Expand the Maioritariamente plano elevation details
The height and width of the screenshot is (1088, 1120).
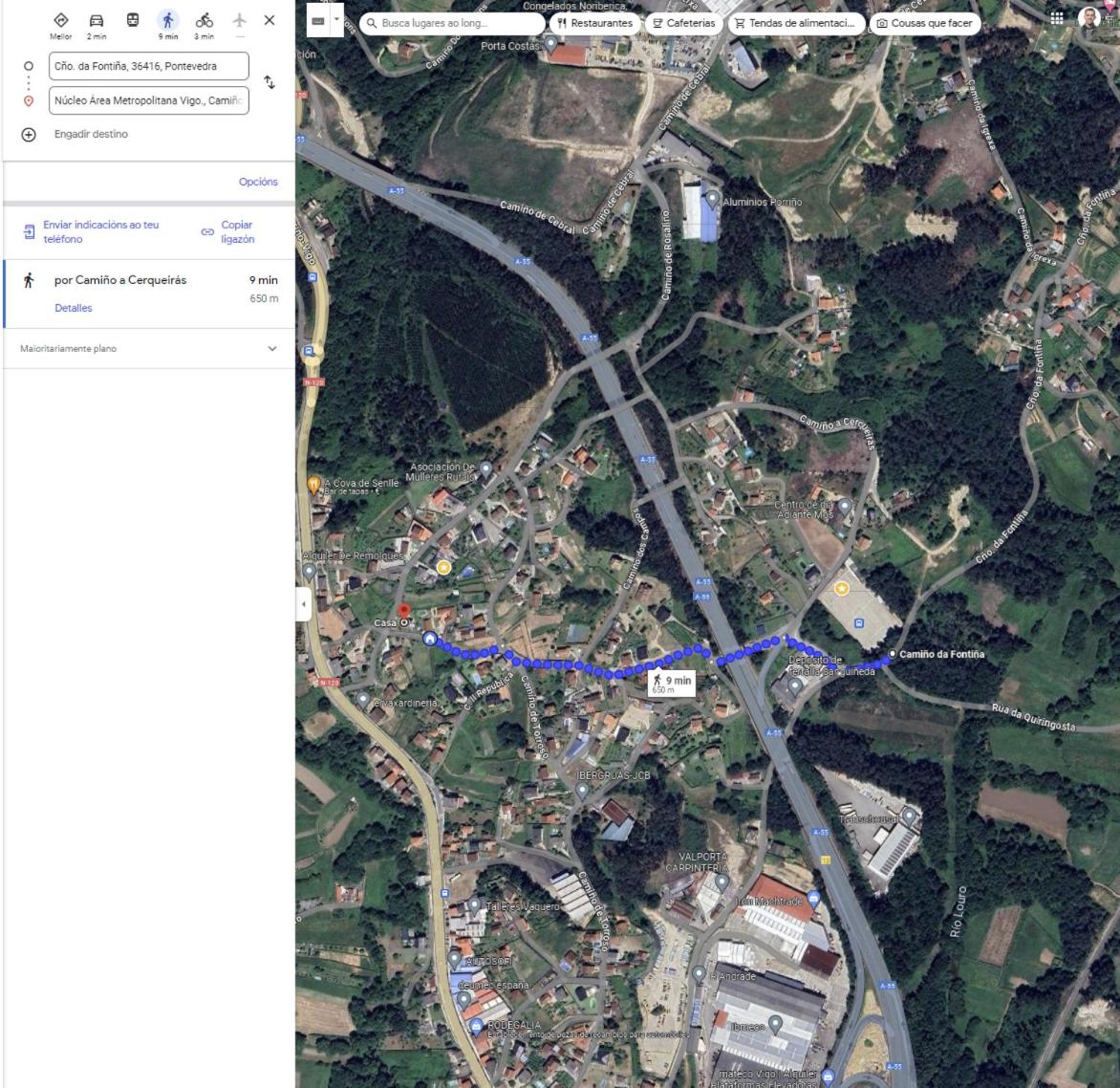pyautogui.click(x=272, y=349)
